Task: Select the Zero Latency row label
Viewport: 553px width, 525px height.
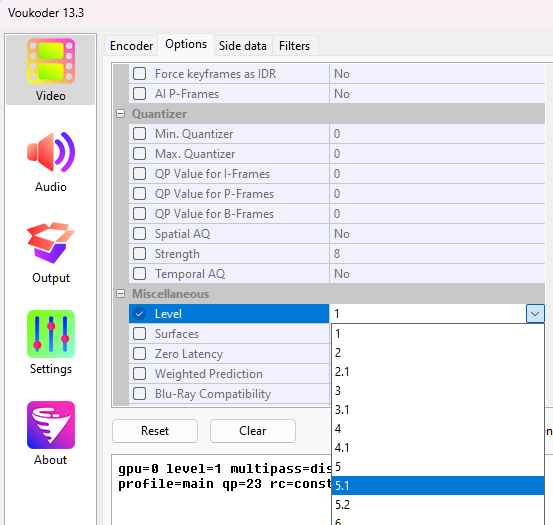Action: click(x=189, y=354)
